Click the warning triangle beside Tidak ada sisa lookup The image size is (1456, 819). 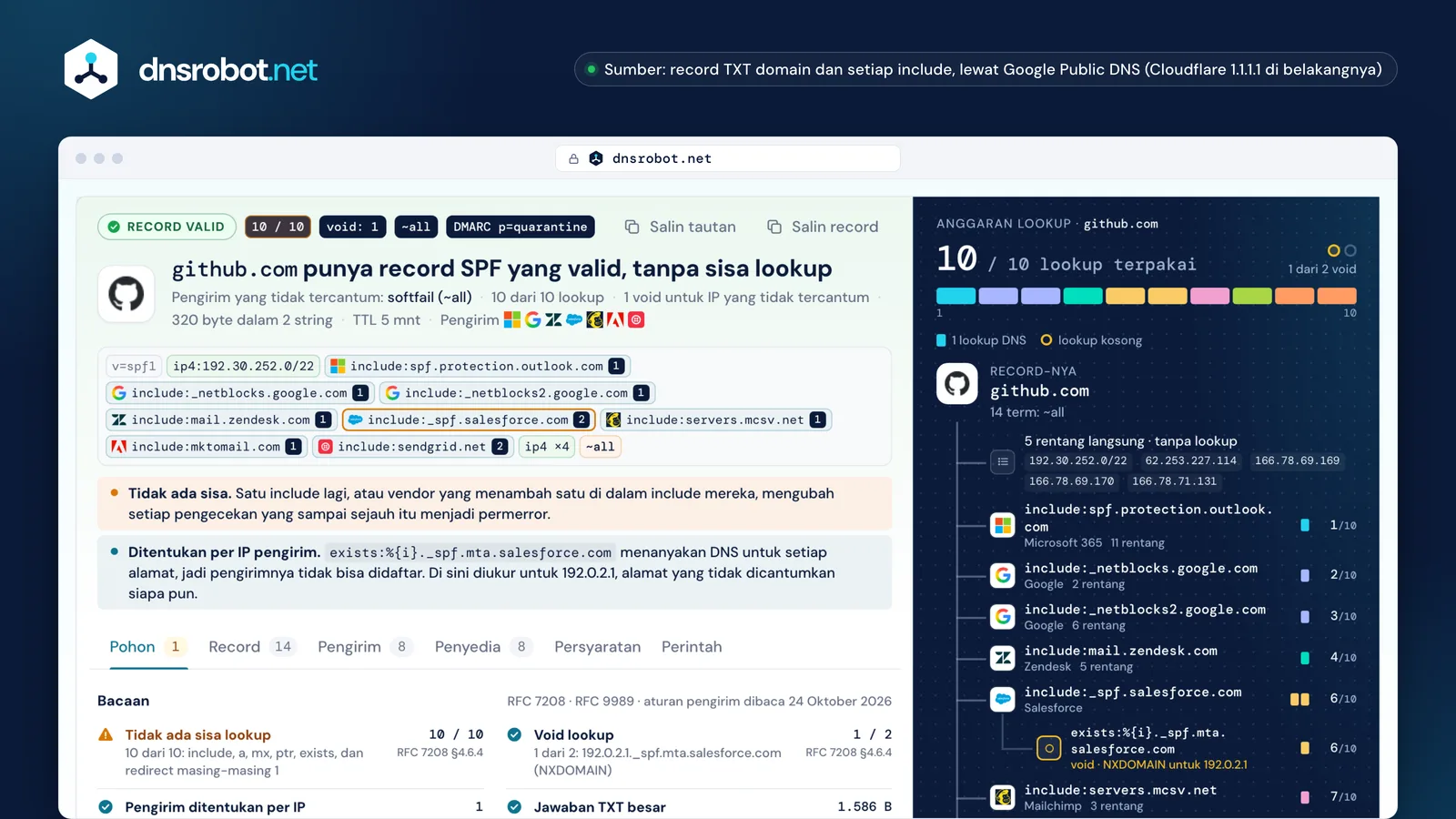(x=106, y=734)
